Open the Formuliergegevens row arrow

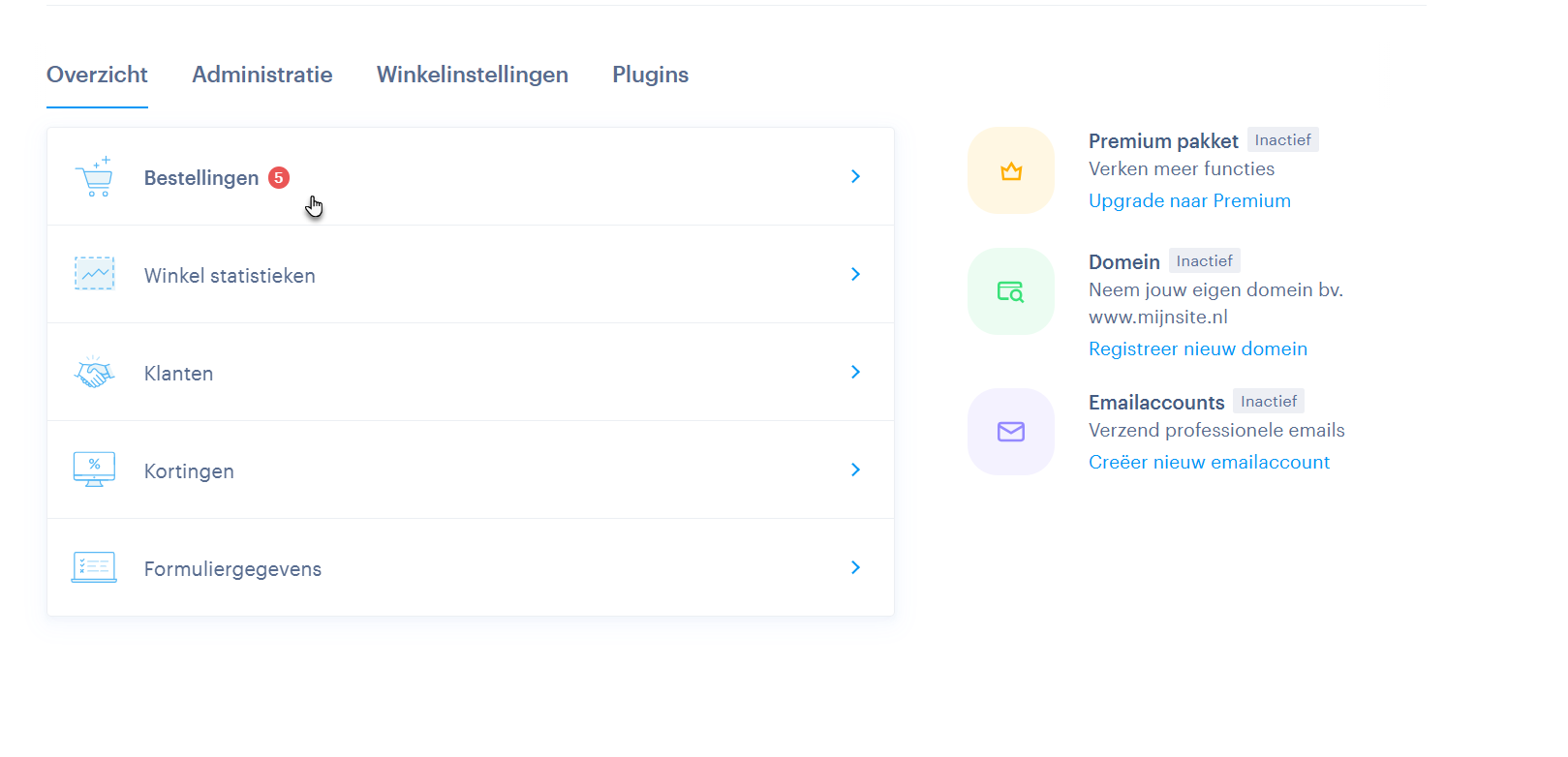click(855, 567)
